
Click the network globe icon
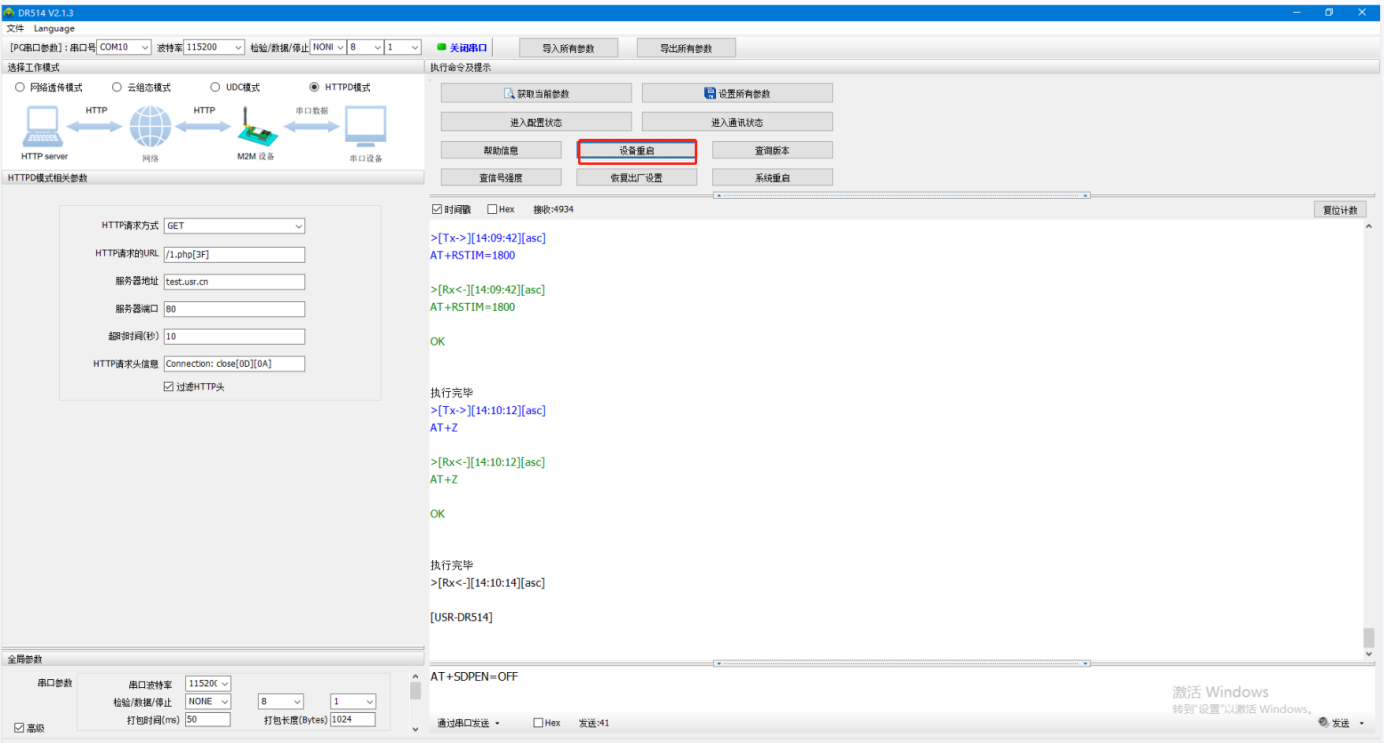coord(150,128)
